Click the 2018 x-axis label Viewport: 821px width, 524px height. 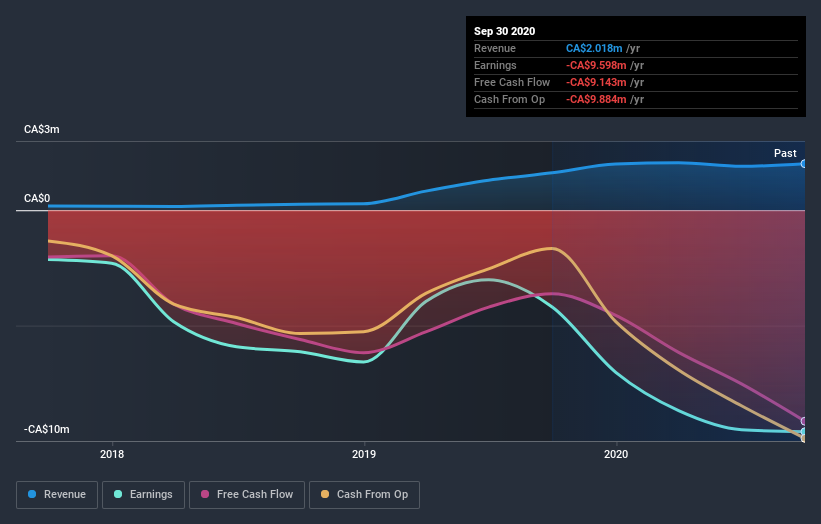coord(112,454)
